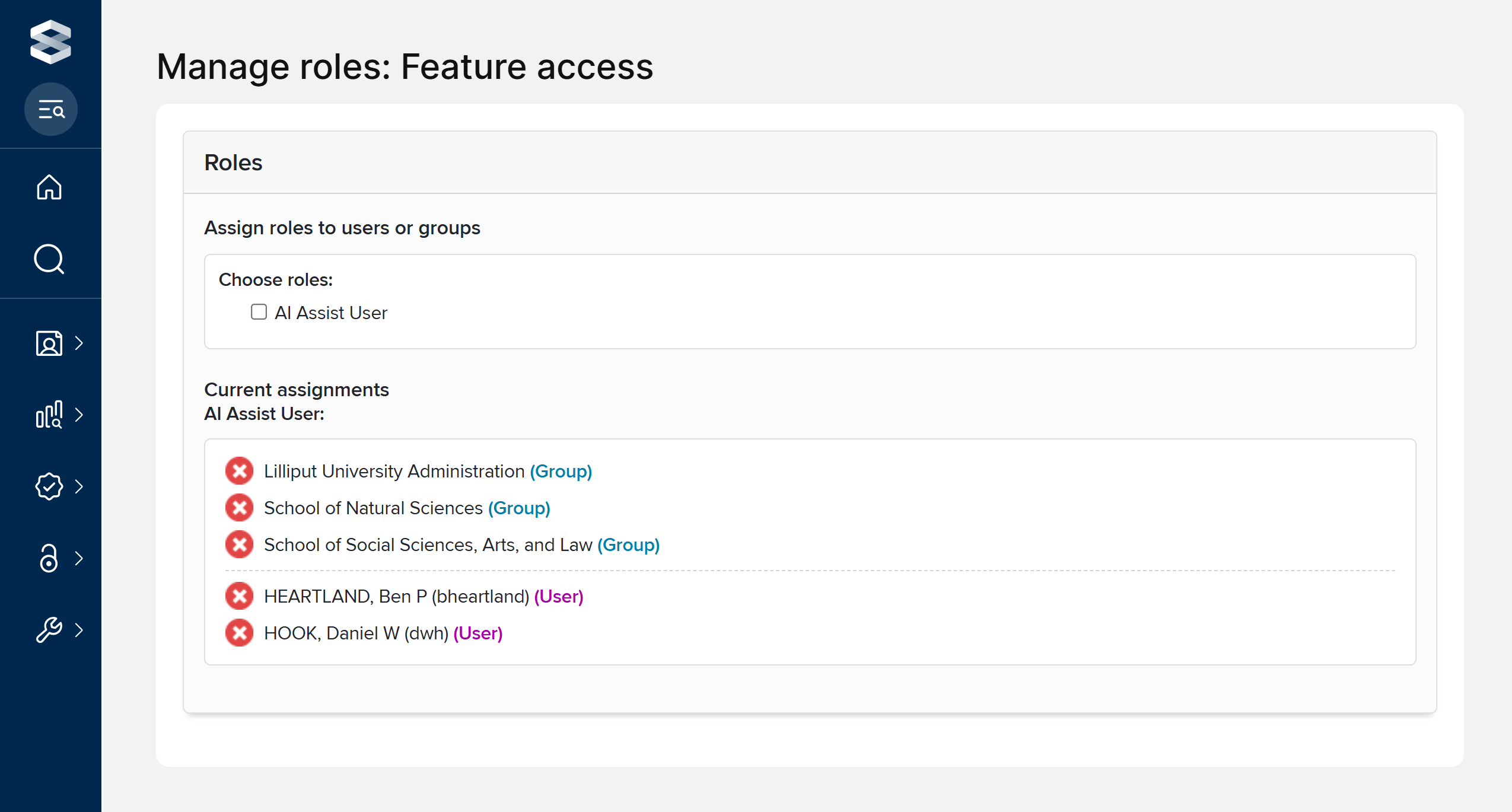Click the Symplectic logo in the sidebar
Image resolution: width=1512 pixels, height=812 pixels.
point(50,42)
